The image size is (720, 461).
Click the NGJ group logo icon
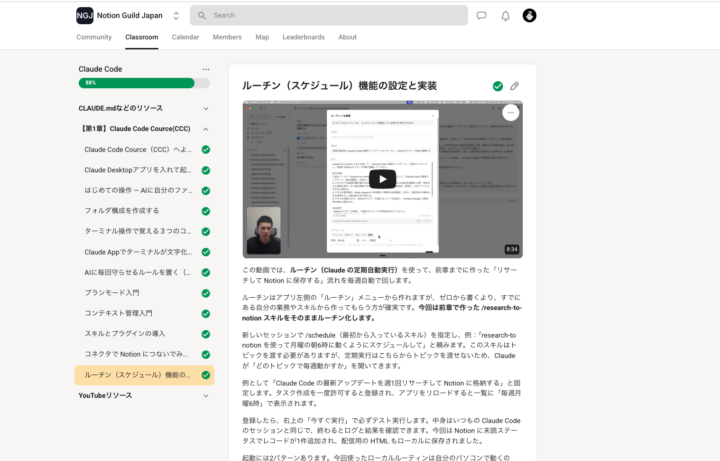(84, 16)
